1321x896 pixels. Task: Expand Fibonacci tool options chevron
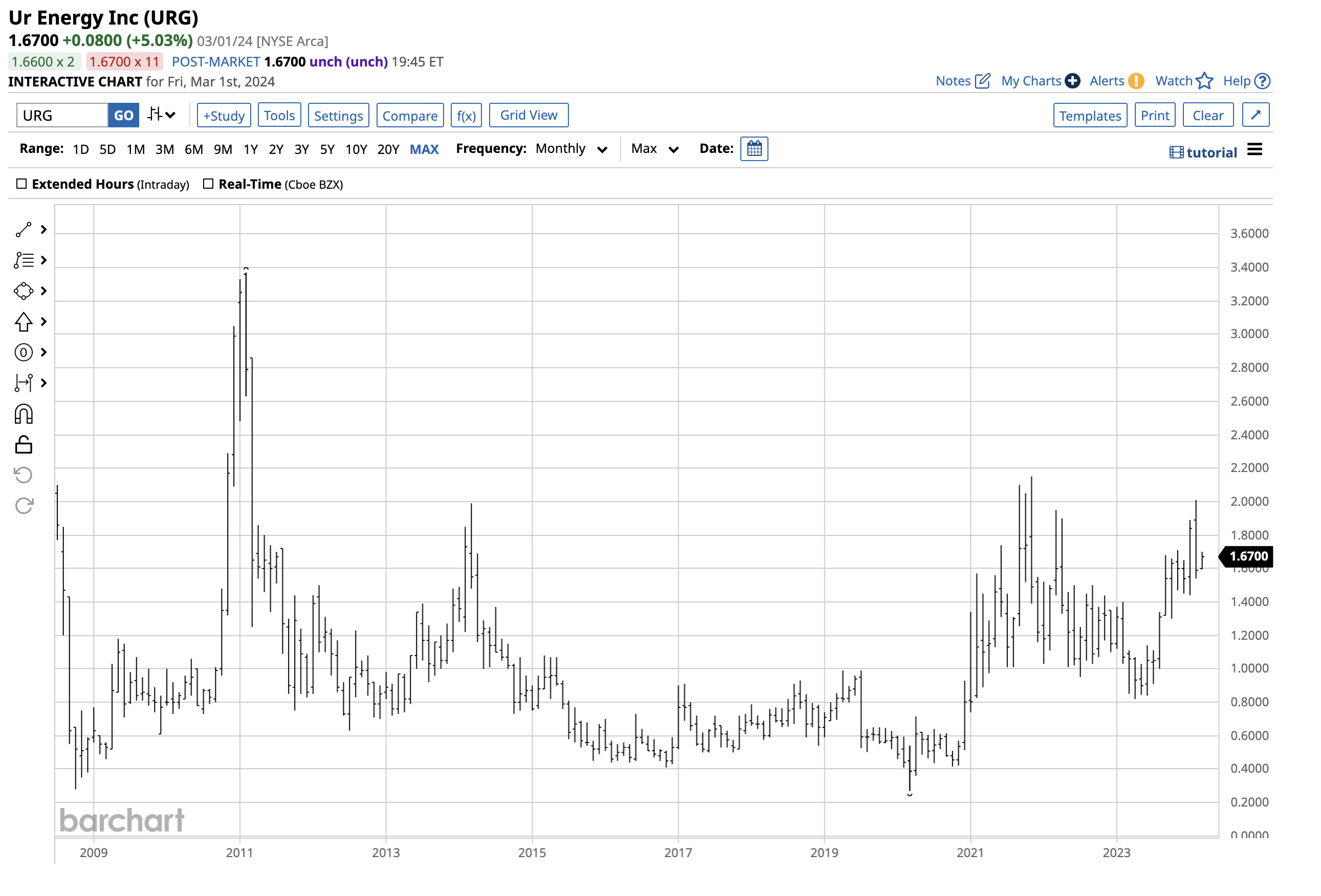pos(44,352)
